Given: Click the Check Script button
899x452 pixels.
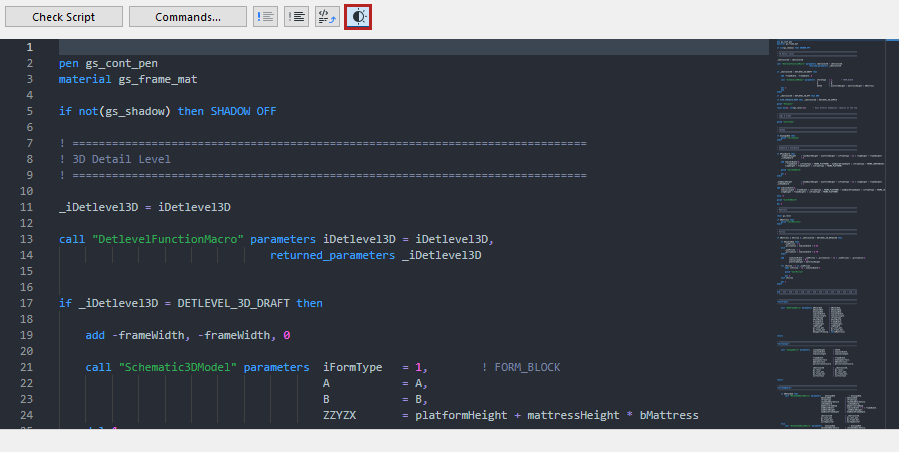Looking at the screenshot, I should [x=64, y=17].
